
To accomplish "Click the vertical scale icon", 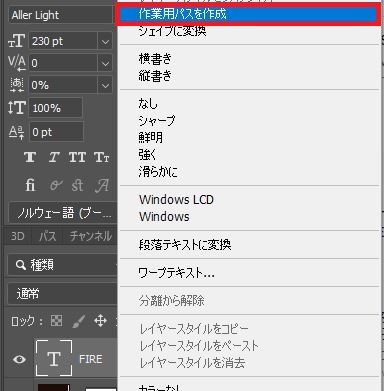I will tap(16, 108).
